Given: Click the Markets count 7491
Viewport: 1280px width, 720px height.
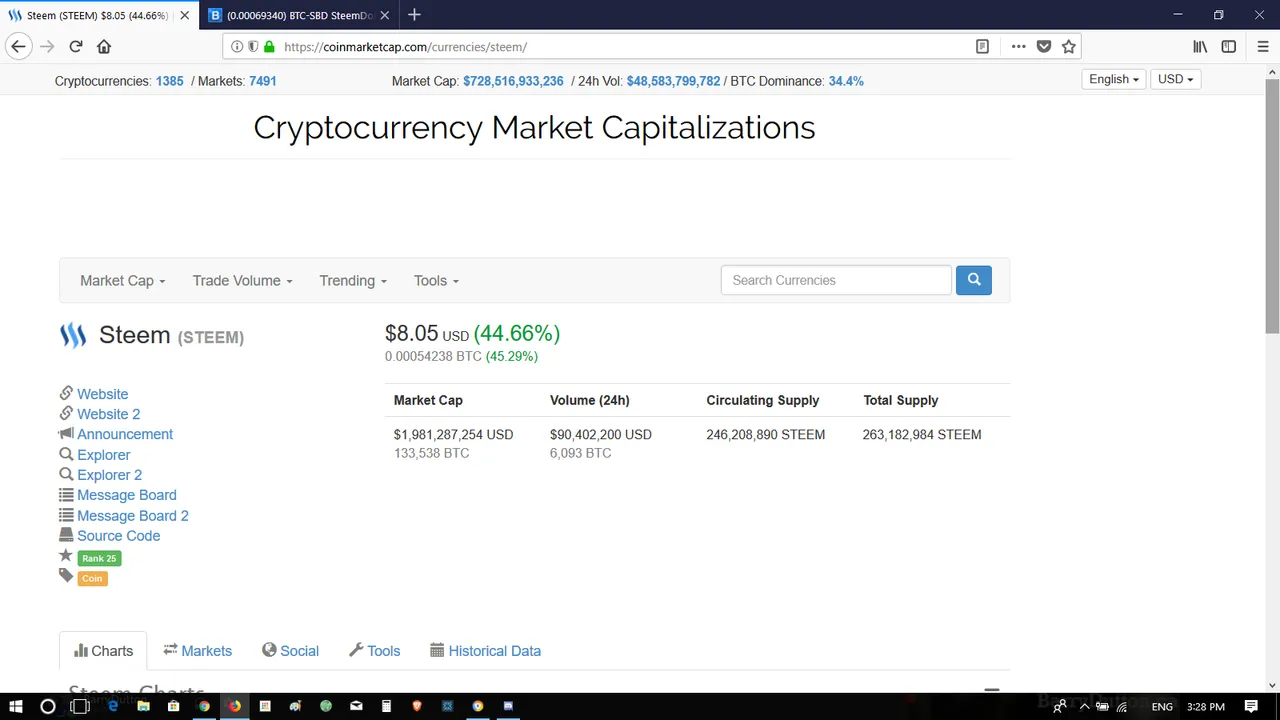Looking at the screenshot, I should pos(263,81).
